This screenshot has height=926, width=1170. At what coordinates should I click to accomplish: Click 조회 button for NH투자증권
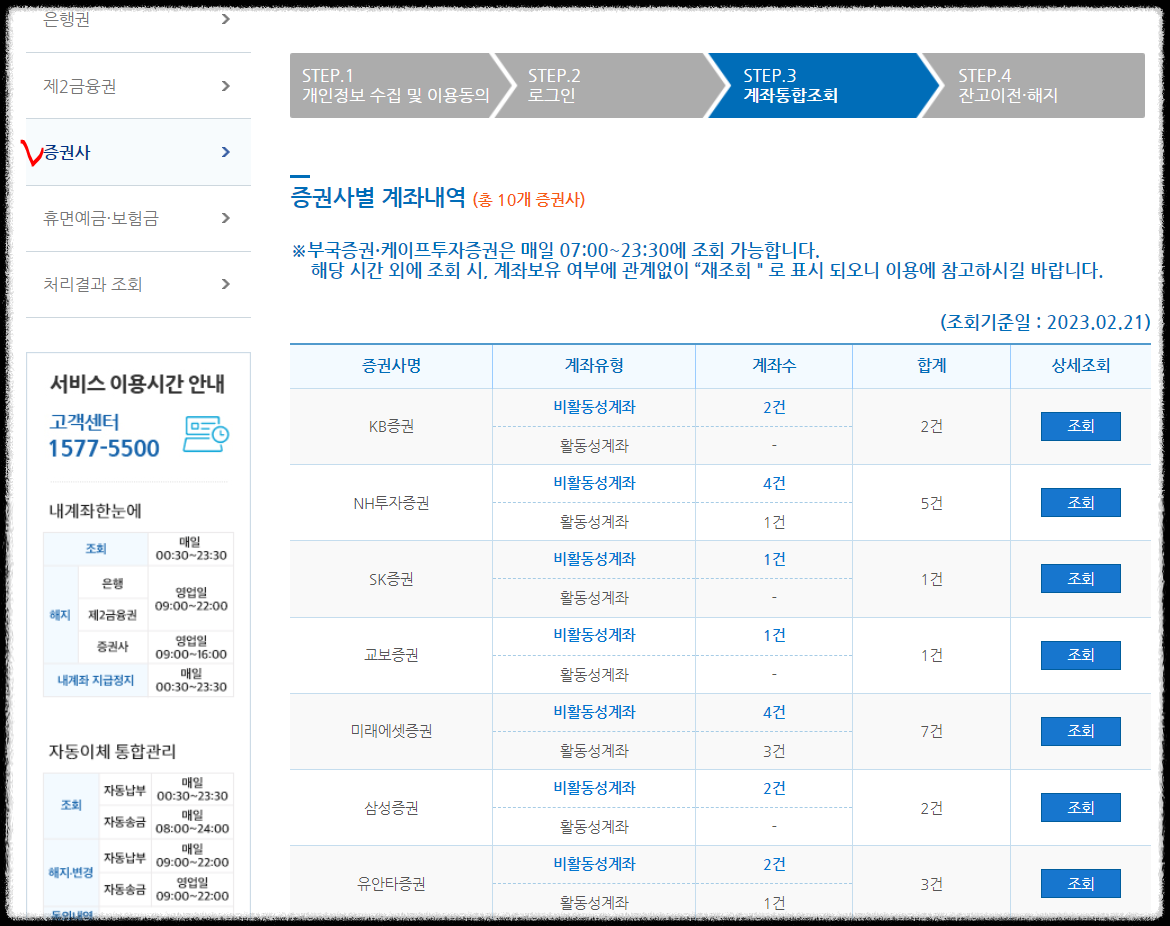pyautogui.click(x=1080, y=502)
